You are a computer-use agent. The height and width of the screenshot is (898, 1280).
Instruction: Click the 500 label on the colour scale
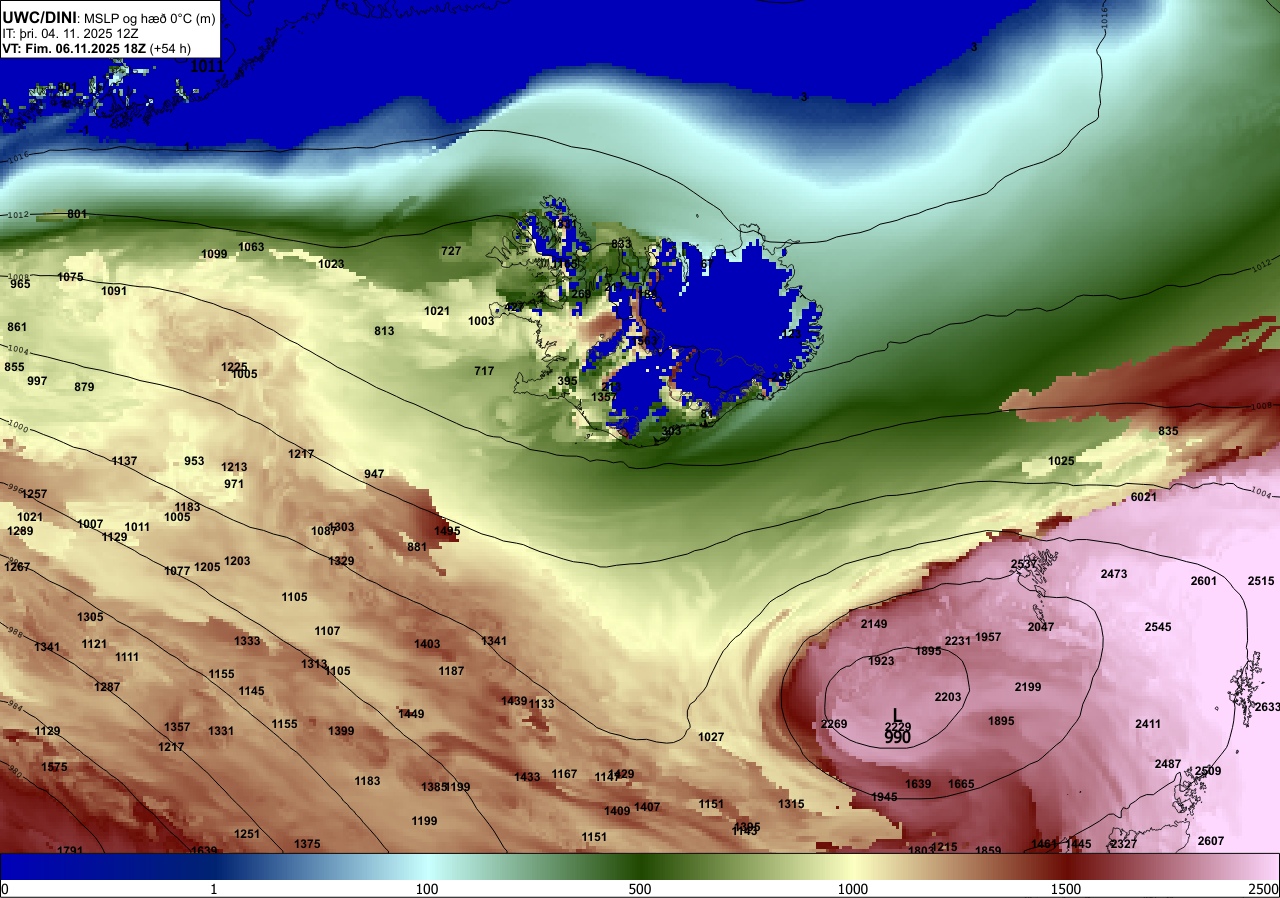click(640, 889)
